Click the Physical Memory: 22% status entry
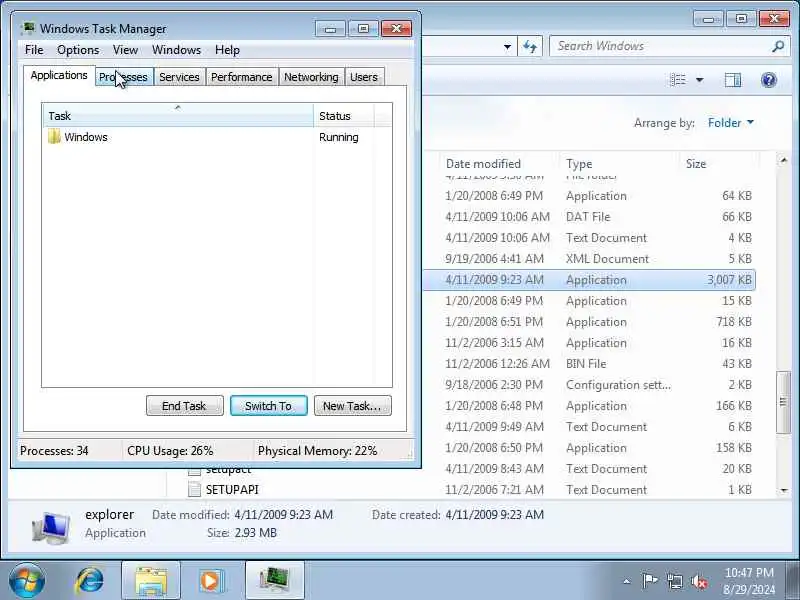 click(317, 451)
